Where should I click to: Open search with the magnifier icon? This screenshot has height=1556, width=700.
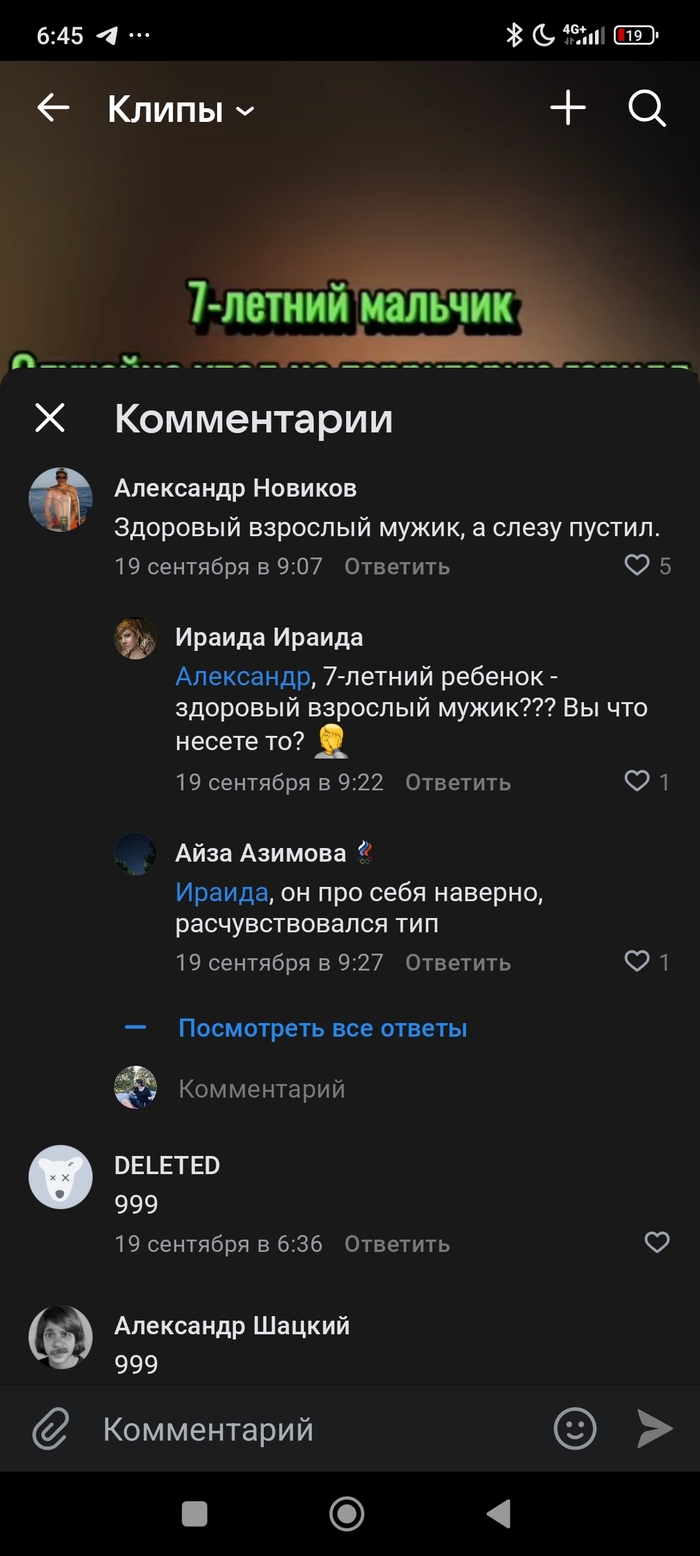[647, 108]
